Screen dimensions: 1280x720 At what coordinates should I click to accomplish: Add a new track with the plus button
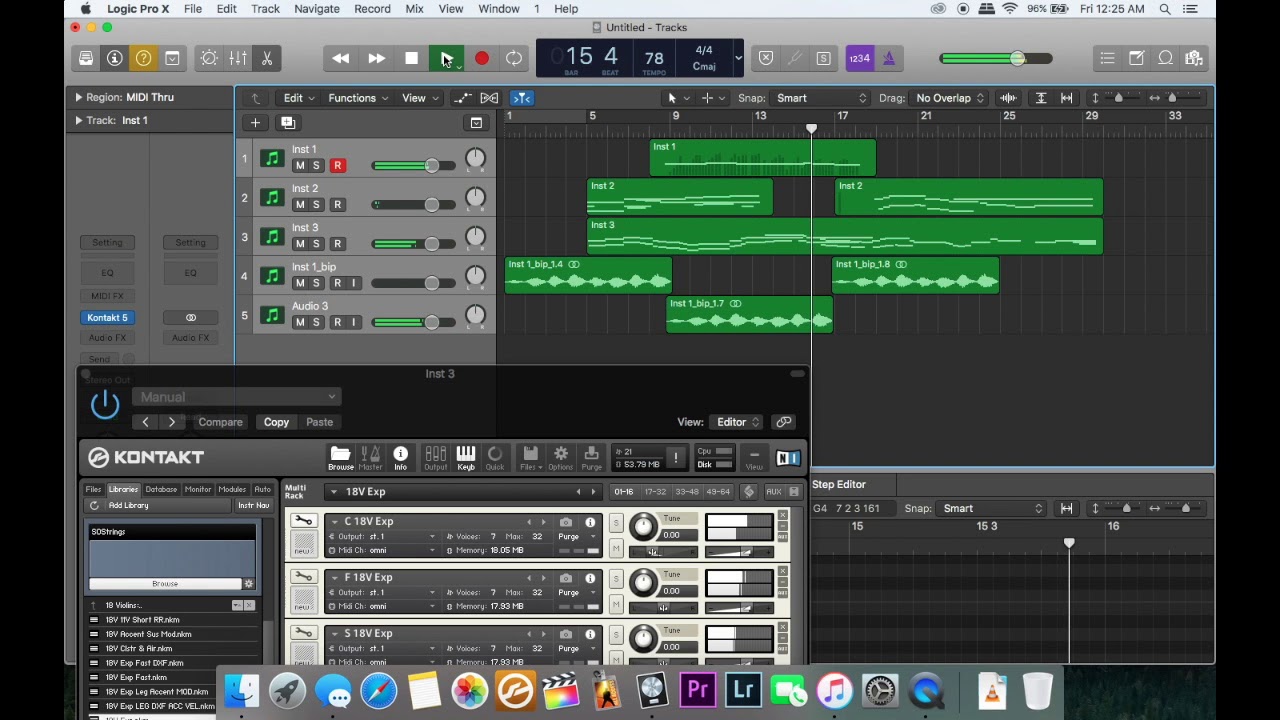[x=255, y=122]
